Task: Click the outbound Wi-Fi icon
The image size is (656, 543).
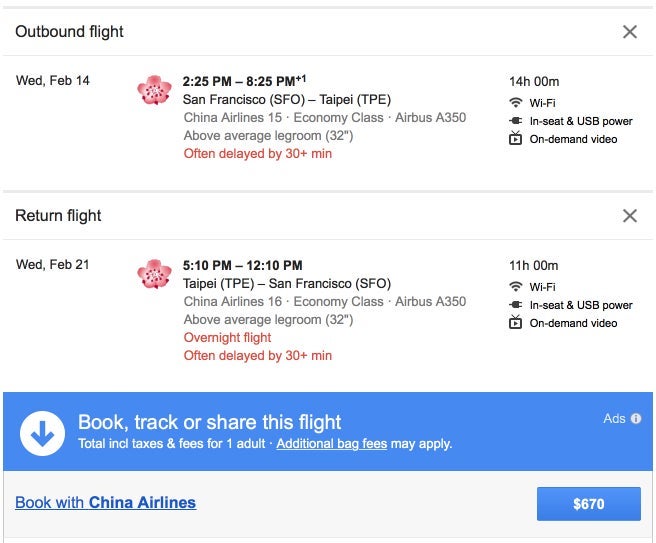Action: tap(516, 102)
